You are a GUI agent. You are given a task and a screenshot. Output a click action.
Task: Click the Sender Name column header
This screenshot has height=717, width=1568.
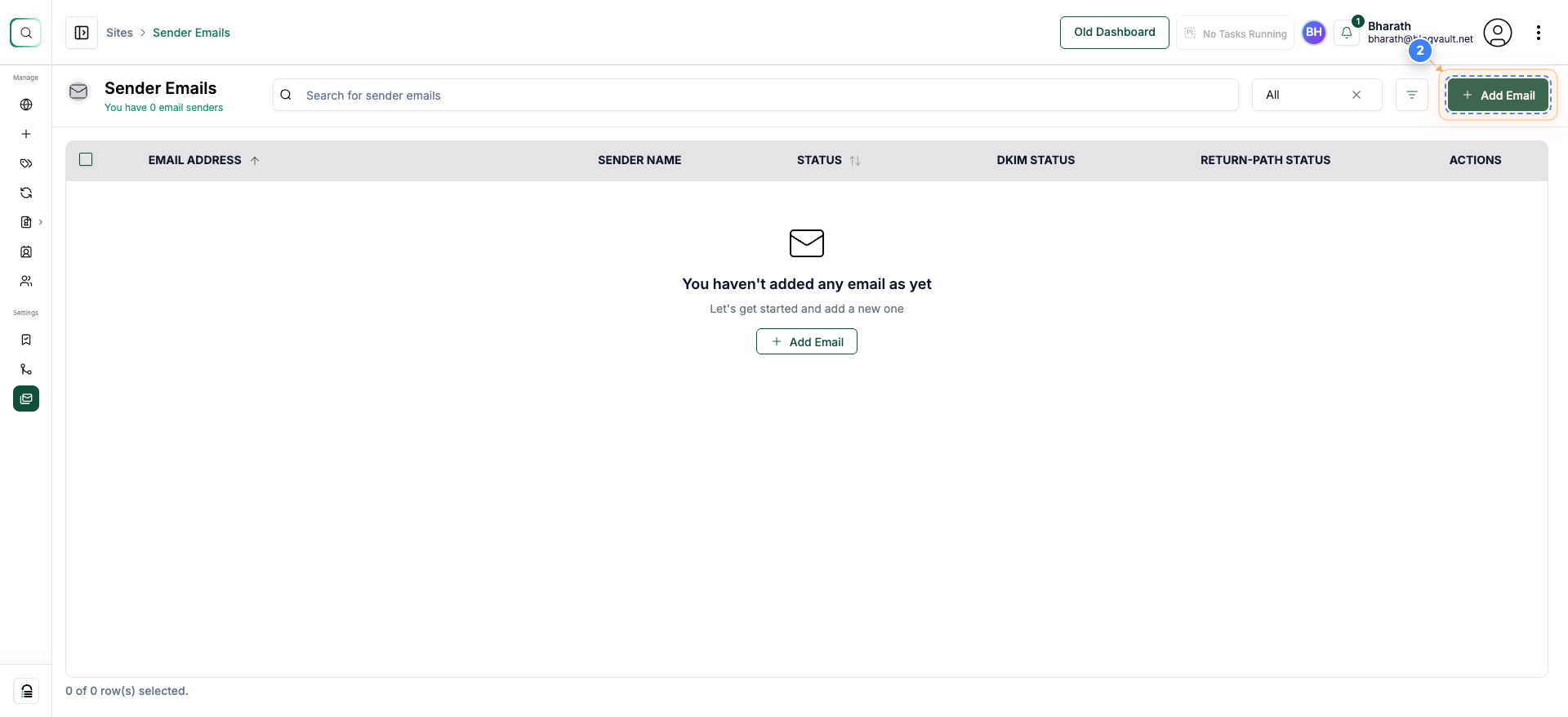point(639,160)
